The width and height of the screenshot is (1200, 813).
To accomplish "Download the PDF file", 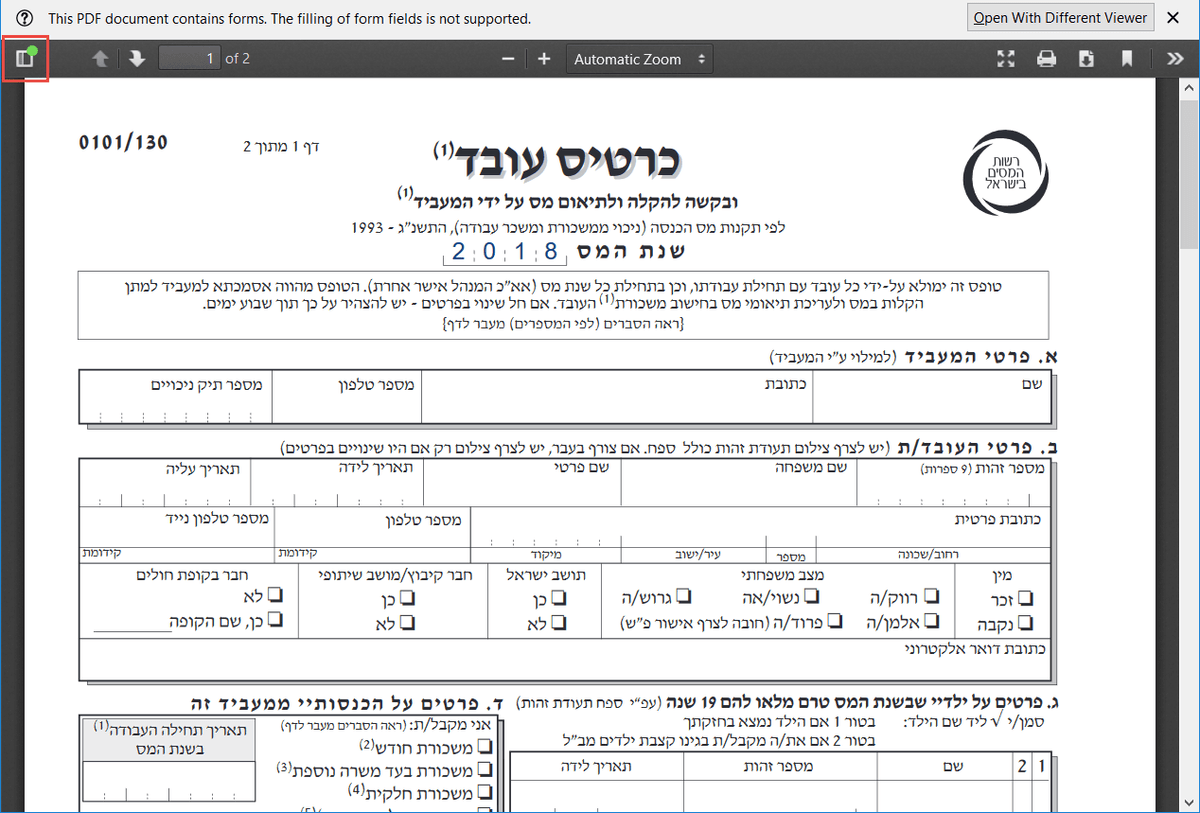I will [1087, 58].
